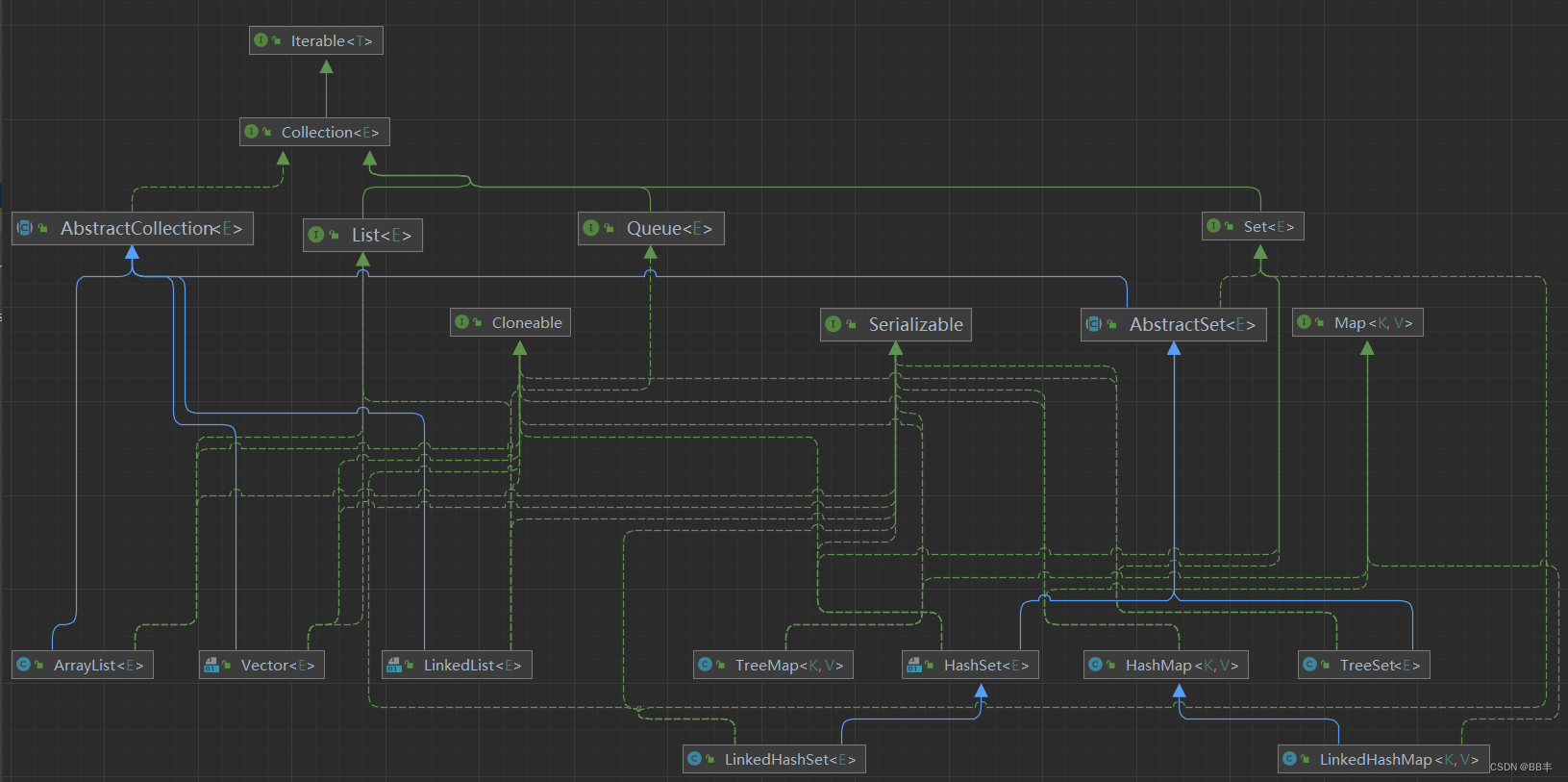Click the visibility lock icon on LinkedHashSet<E>

[x=710, y=759]
